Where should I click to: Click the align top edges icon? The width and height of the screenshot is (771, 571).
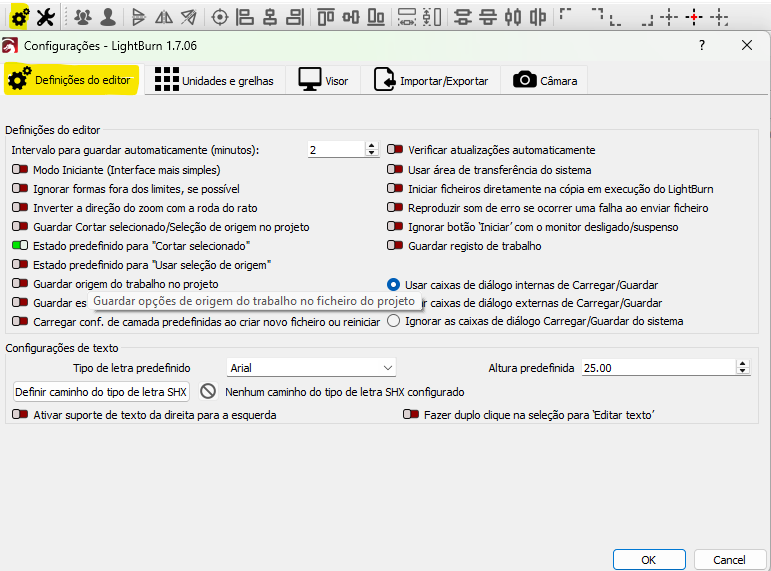[326, 16]
